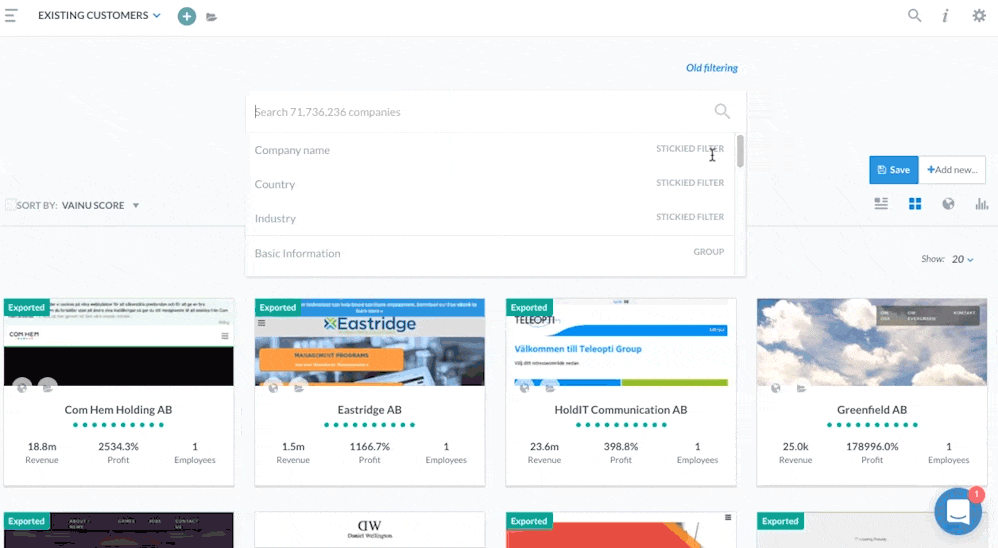998x548 pixels.
Task: Open the chat support bubble
Action: (957, 512)
